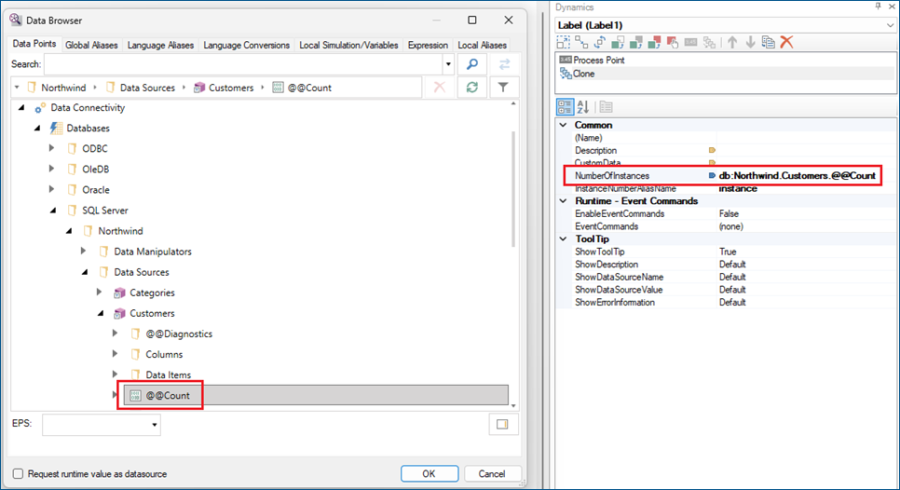Toggle Request runtime value as datasource checkbox
Viewport: 900px width, 490px height.
click(x=18, y=473)
